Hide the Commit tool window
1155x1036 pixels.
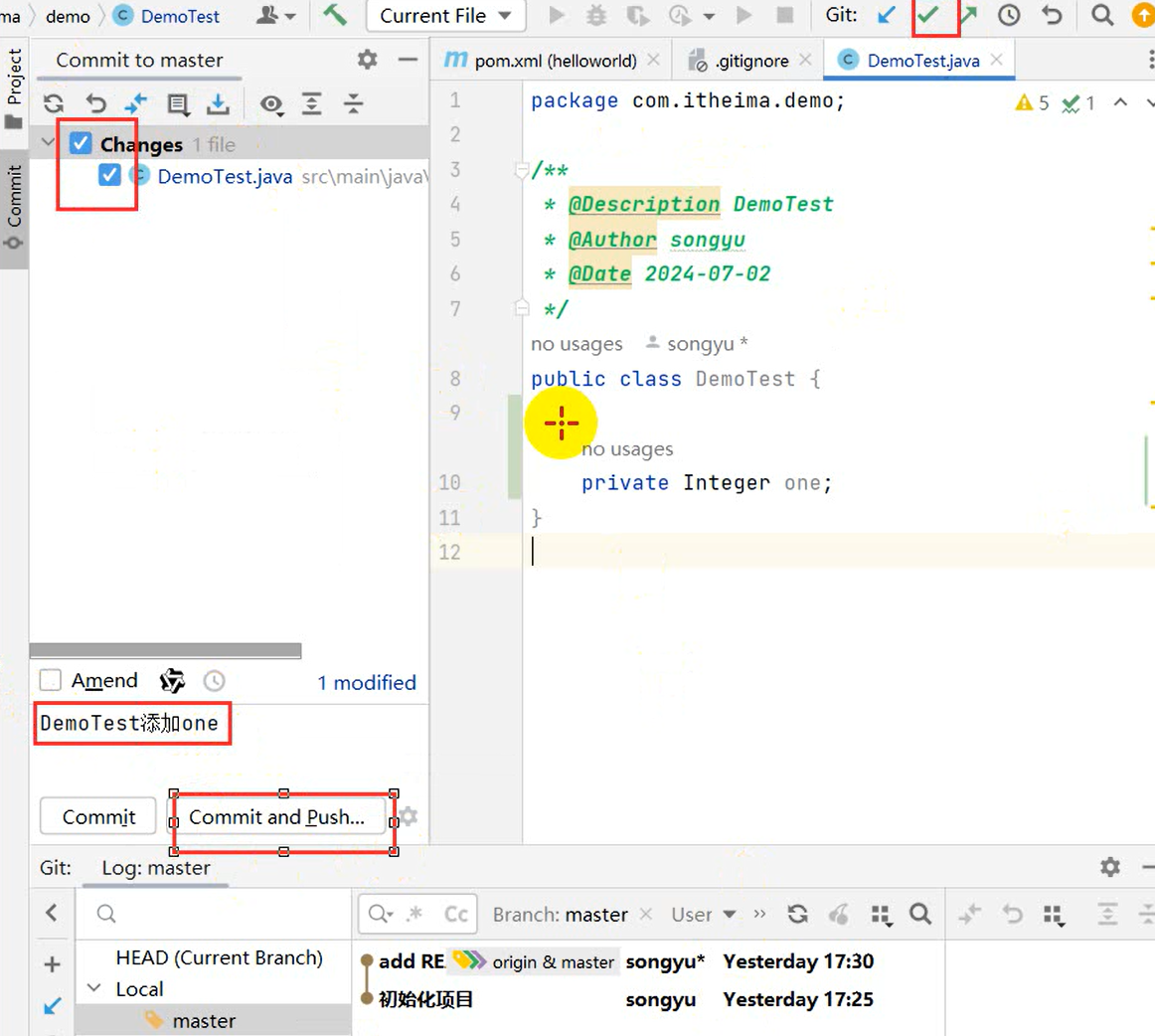408,59
